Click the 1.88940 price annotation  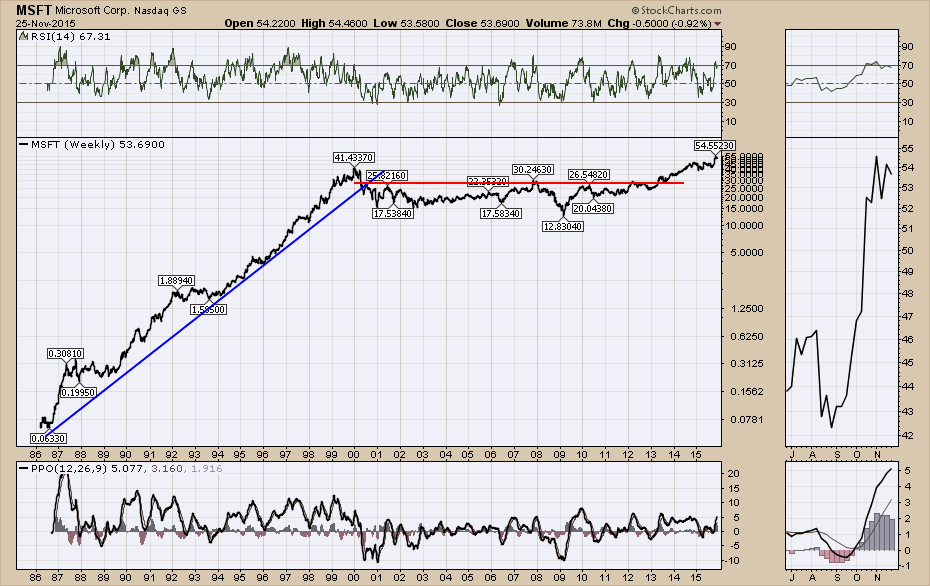coord(177,280)
